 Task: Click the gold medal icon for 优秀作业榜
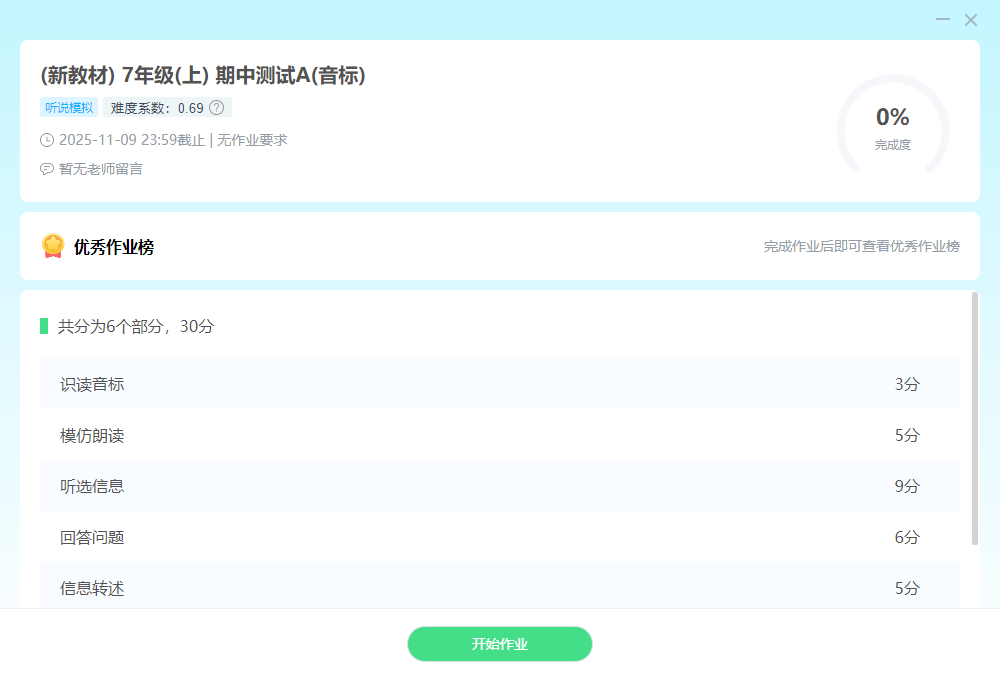click(x=53, y=246)
